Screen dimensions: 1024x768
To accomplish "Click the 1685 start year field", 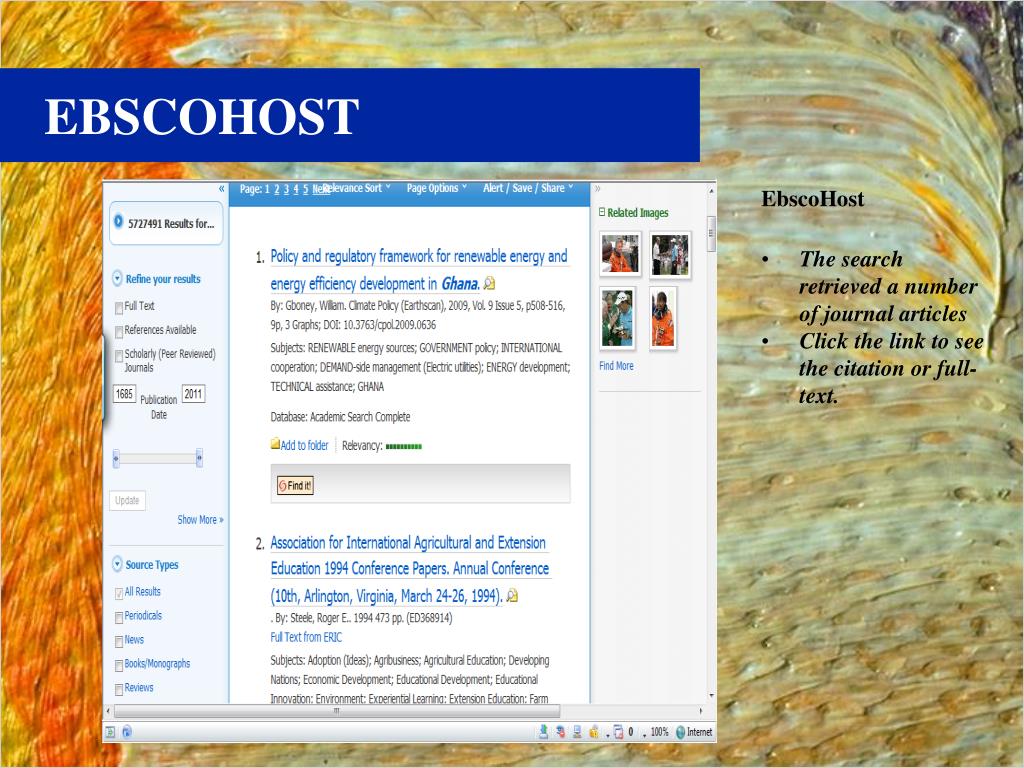I will point(124,394).
